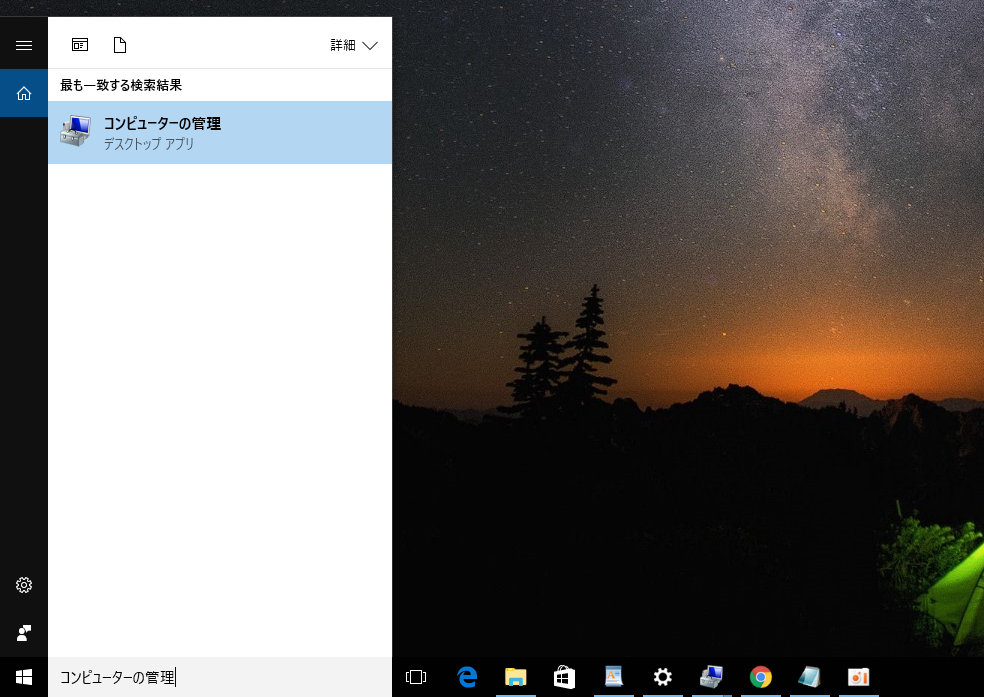The width and height of the screenshot is (984, 697).
Task: Open Task View on the taskbar
Action: coord(416,677)
